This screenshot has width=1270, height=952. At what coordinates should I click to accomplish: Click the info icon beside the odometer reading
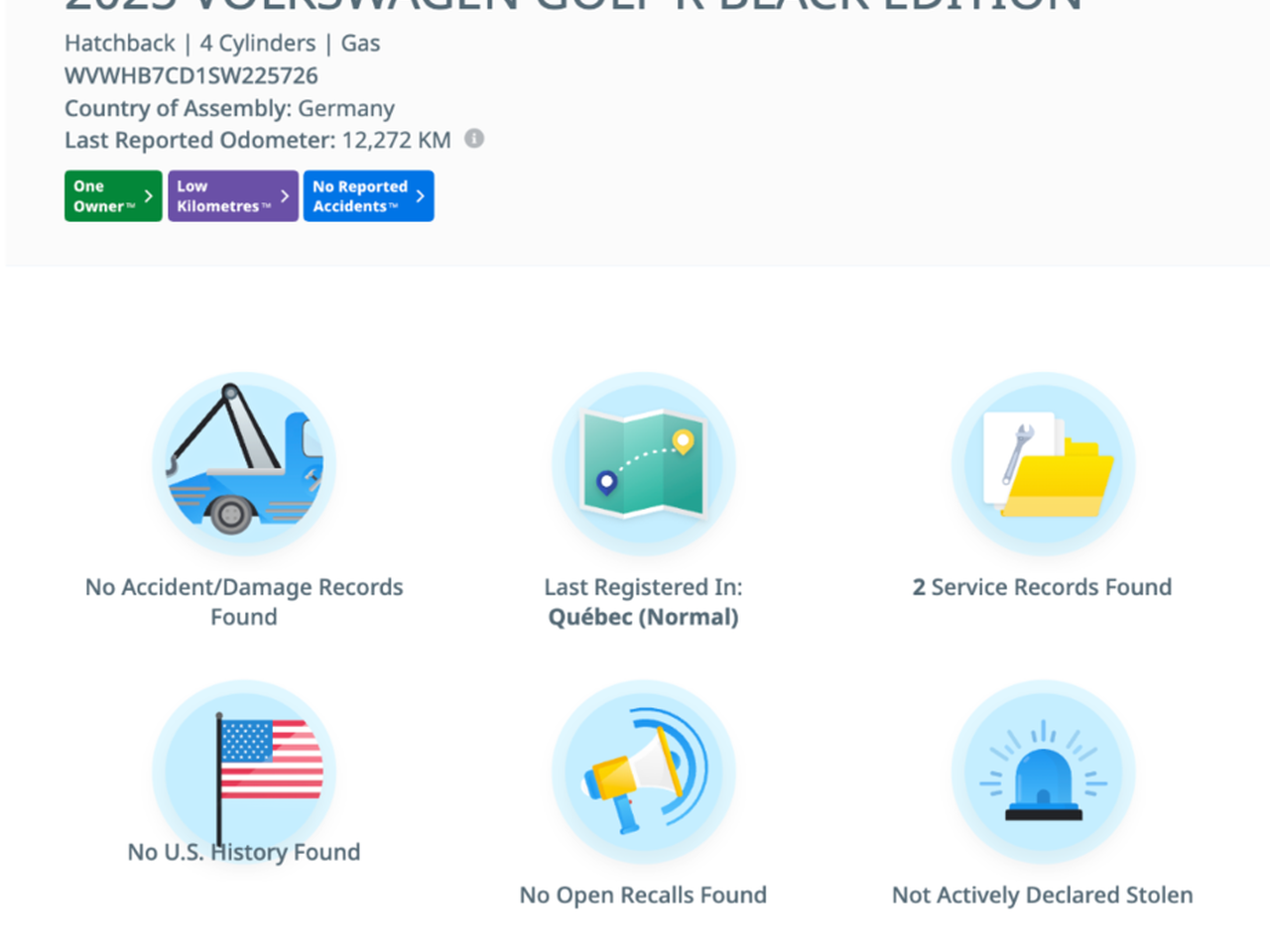point(474,139)
